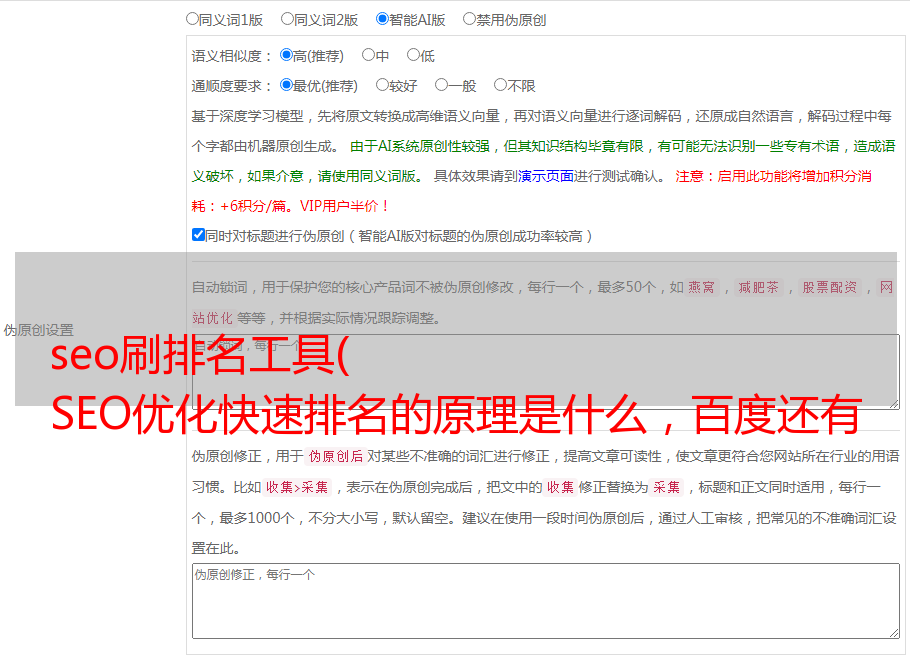This screenshot has width=911, height=658.
Task: Click the 伪原创设置 label
Action: [x=38, y=330]
